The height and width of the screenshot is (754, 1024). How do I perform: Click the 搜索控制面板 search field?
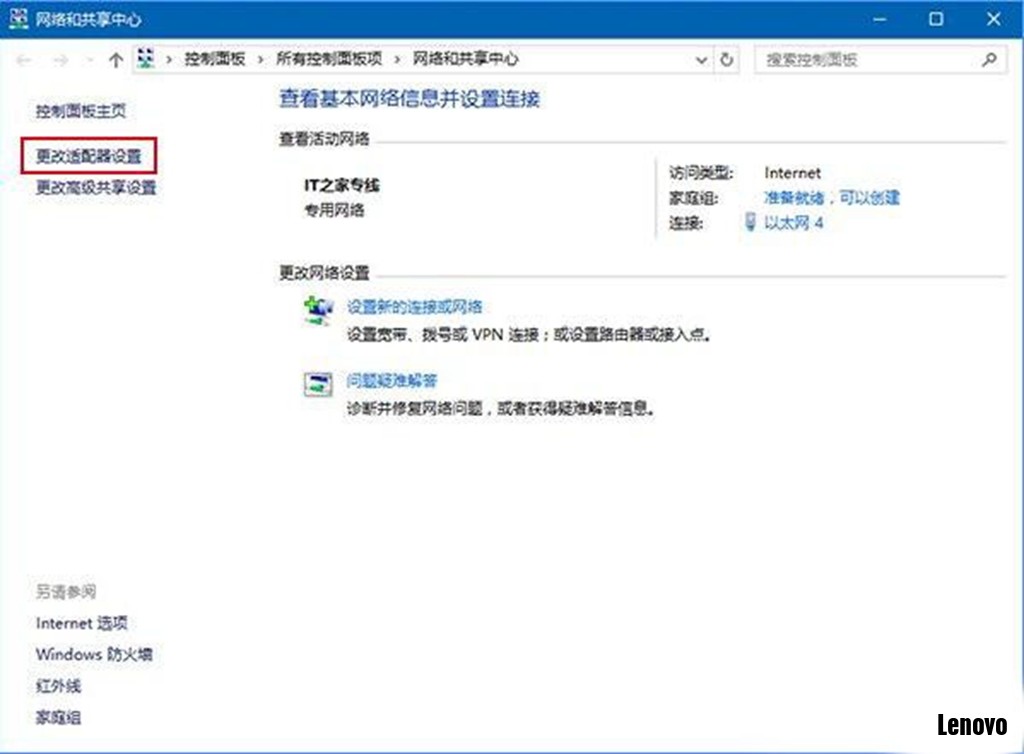pos(865,60)
